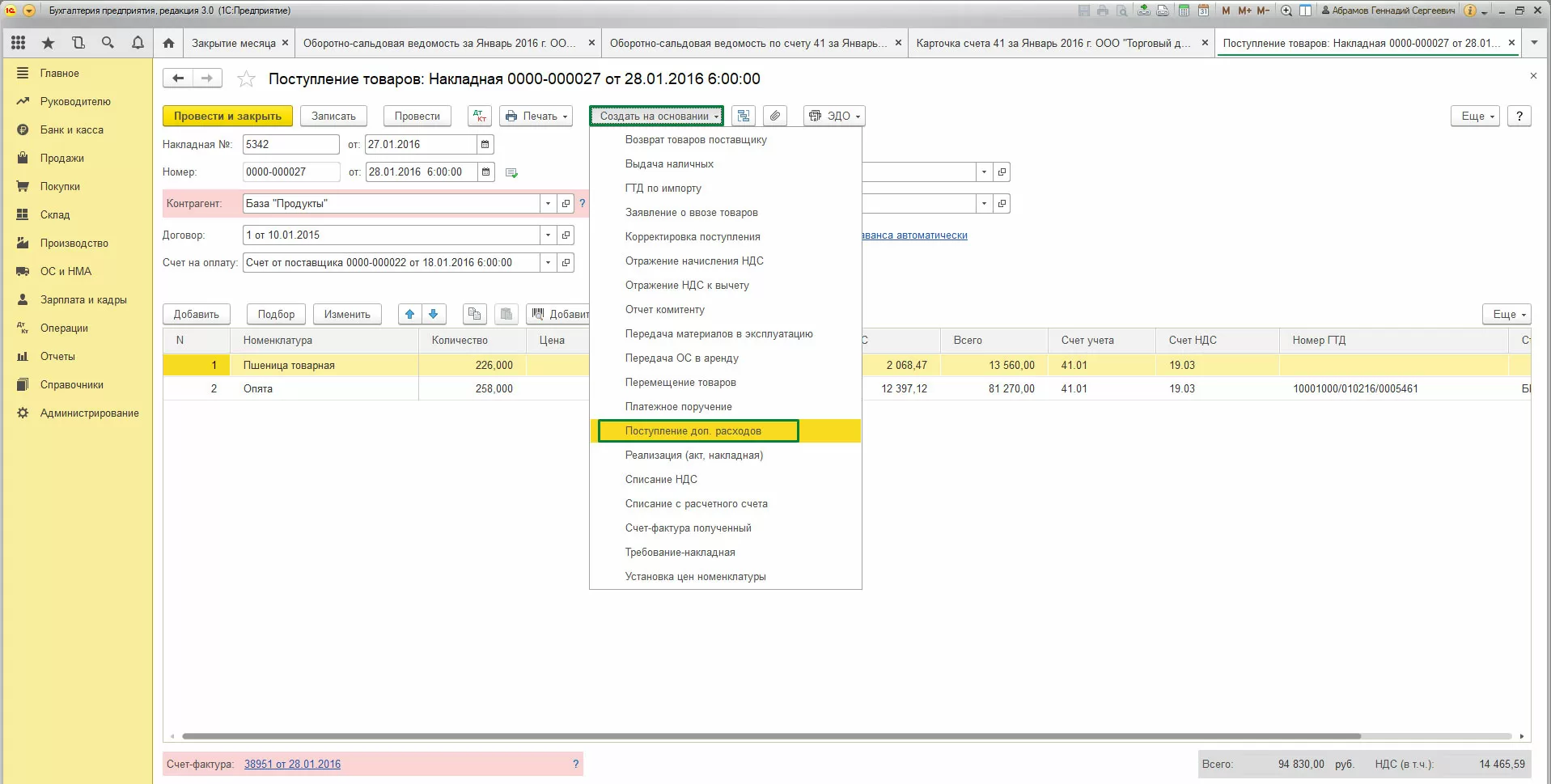Click the zoom scale magnifier in the title bar
1551x784 pixels.
point(1286,11)
